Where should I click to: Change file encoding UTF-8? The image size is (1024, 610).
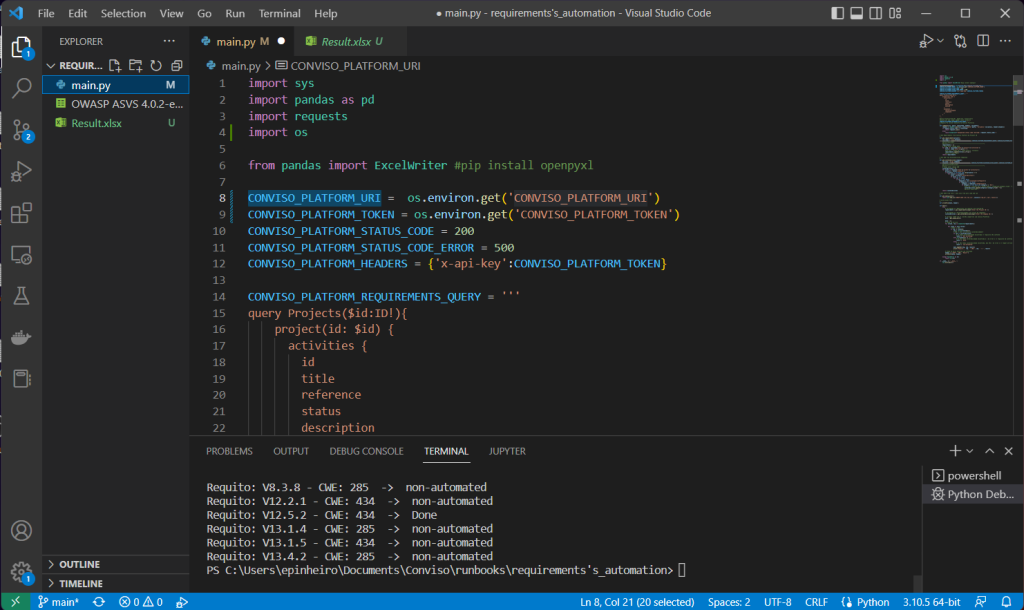pos(777,602)
